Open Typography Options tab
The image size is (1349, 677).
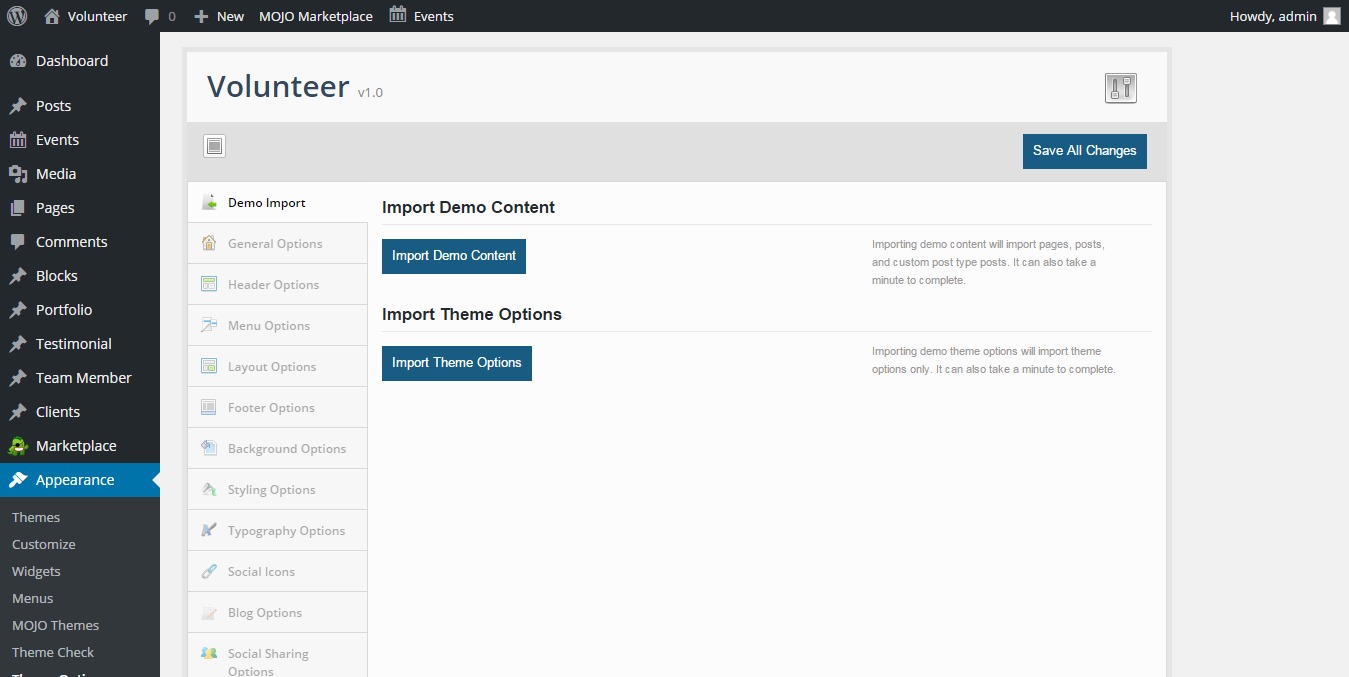coord(278,530)
